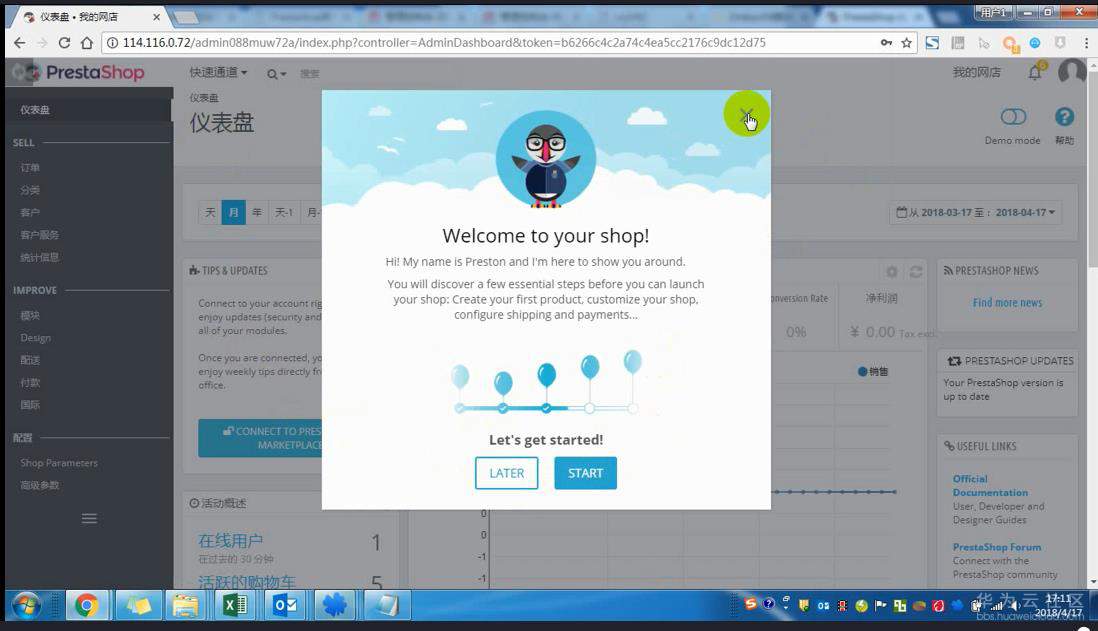The width and height of the screenshot is (1098, 631).
Task: Open 高级参数 in the sidebar
Action: [x=39, y=485]
